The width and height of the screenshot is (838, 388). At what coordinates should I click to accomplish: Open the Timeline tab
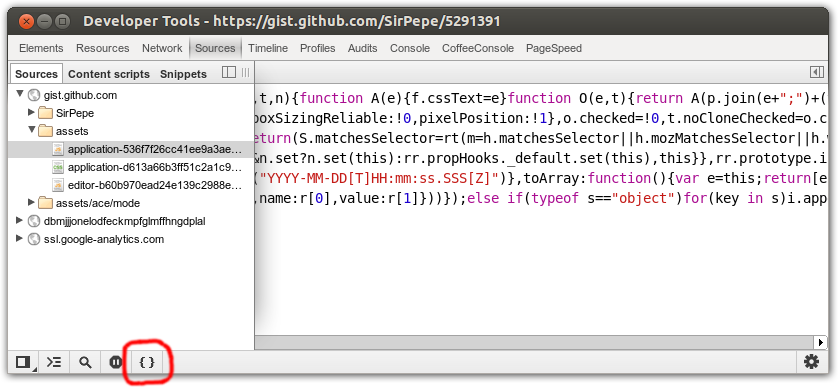(x=268, y=48)
